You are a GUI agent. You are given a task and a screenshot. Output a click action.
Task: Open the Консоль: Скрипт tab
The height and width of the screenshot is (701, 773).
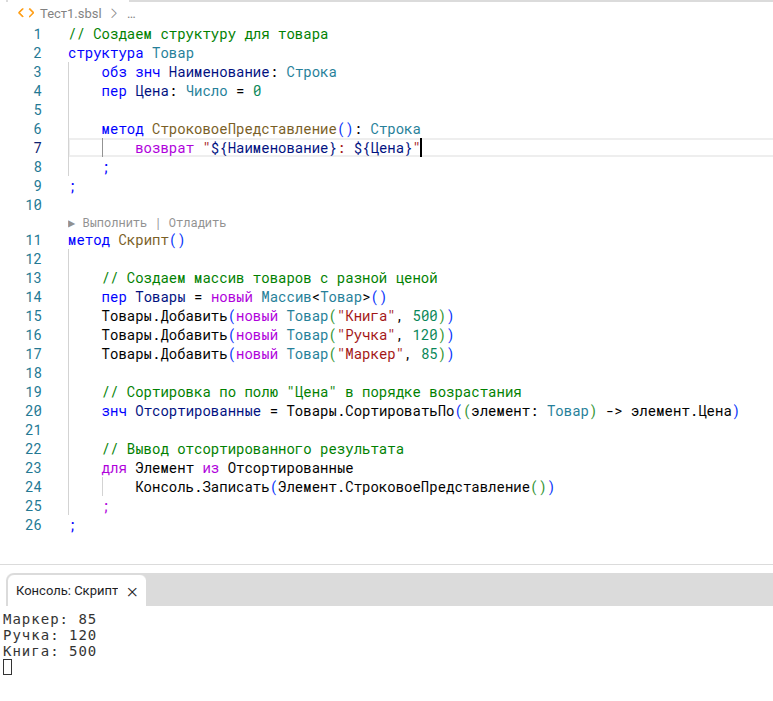point(67,591)
